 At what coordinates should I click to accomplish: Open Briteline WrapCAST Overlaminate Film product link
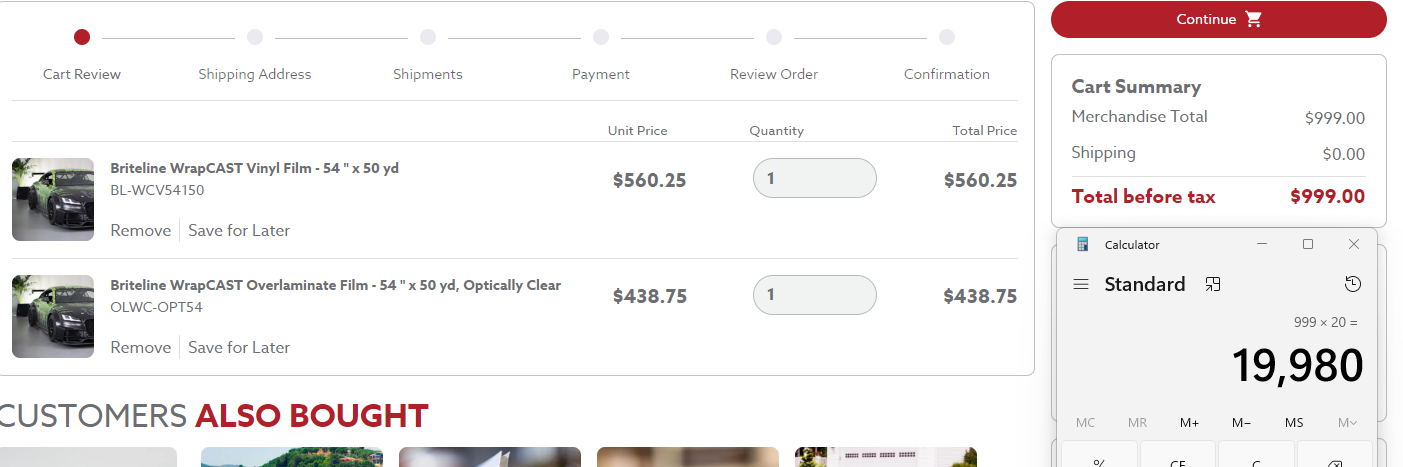[x=335, y=285]
